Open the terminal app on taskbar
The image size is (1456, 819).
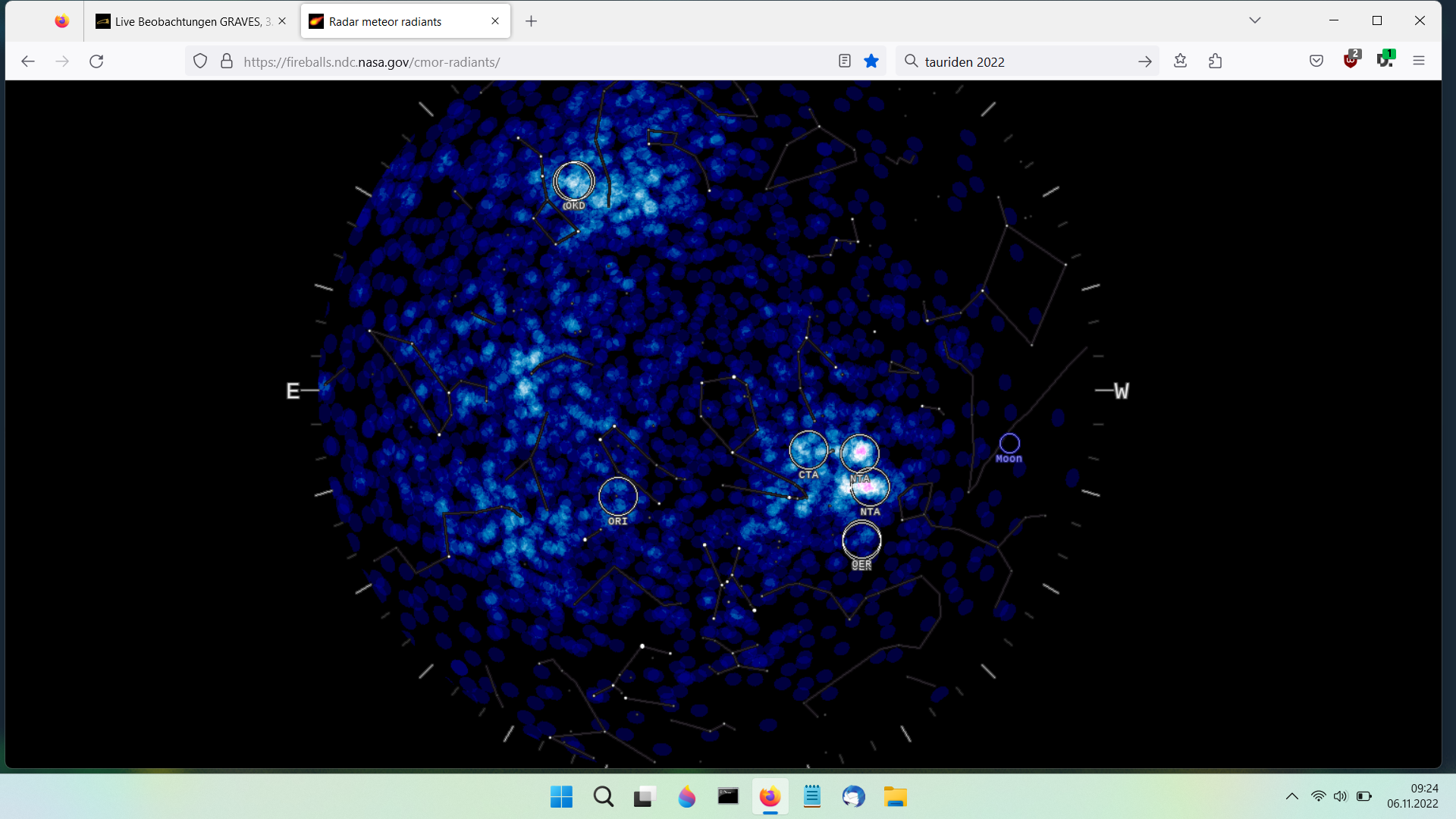(x=728, y=797)
